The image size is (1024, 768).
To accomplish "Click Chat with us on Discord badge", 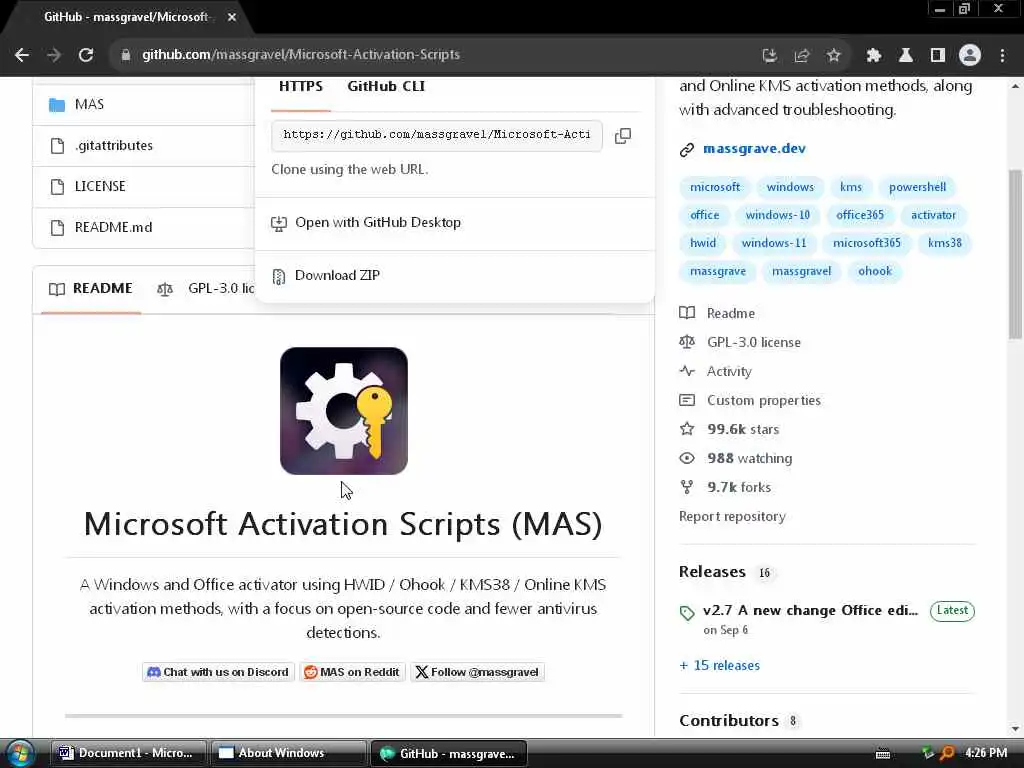I will pos(218,672).
